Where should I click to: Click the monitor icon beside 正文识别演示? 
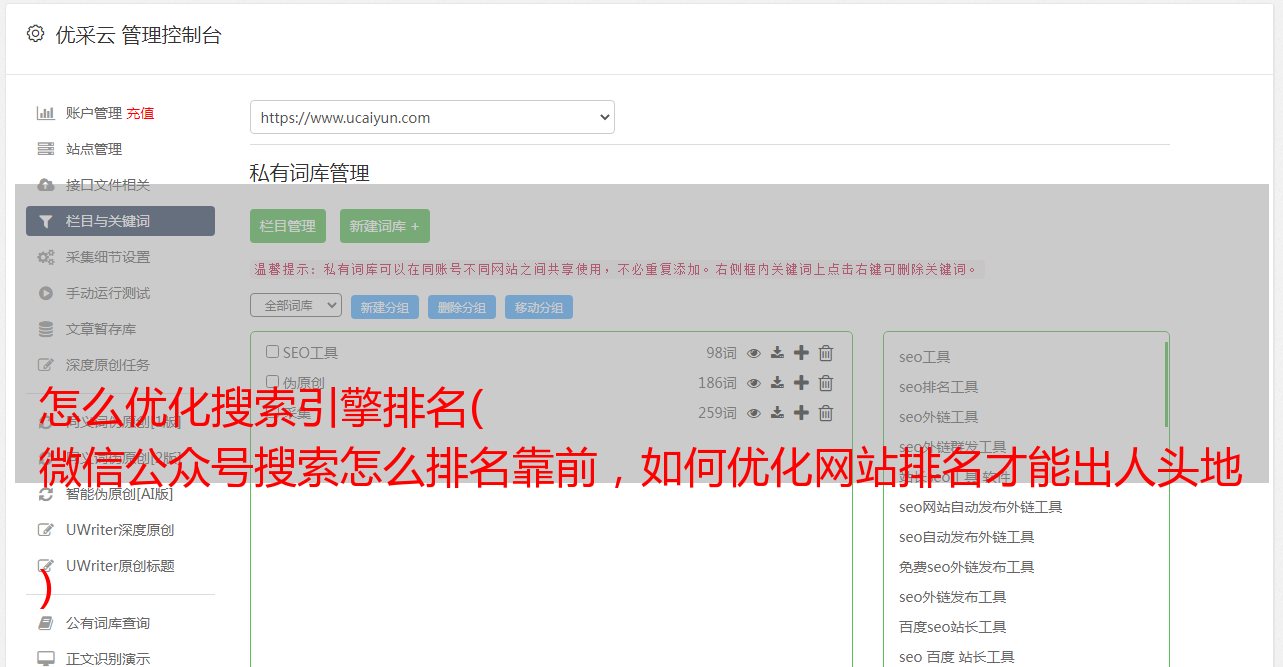tap(45, 659)
